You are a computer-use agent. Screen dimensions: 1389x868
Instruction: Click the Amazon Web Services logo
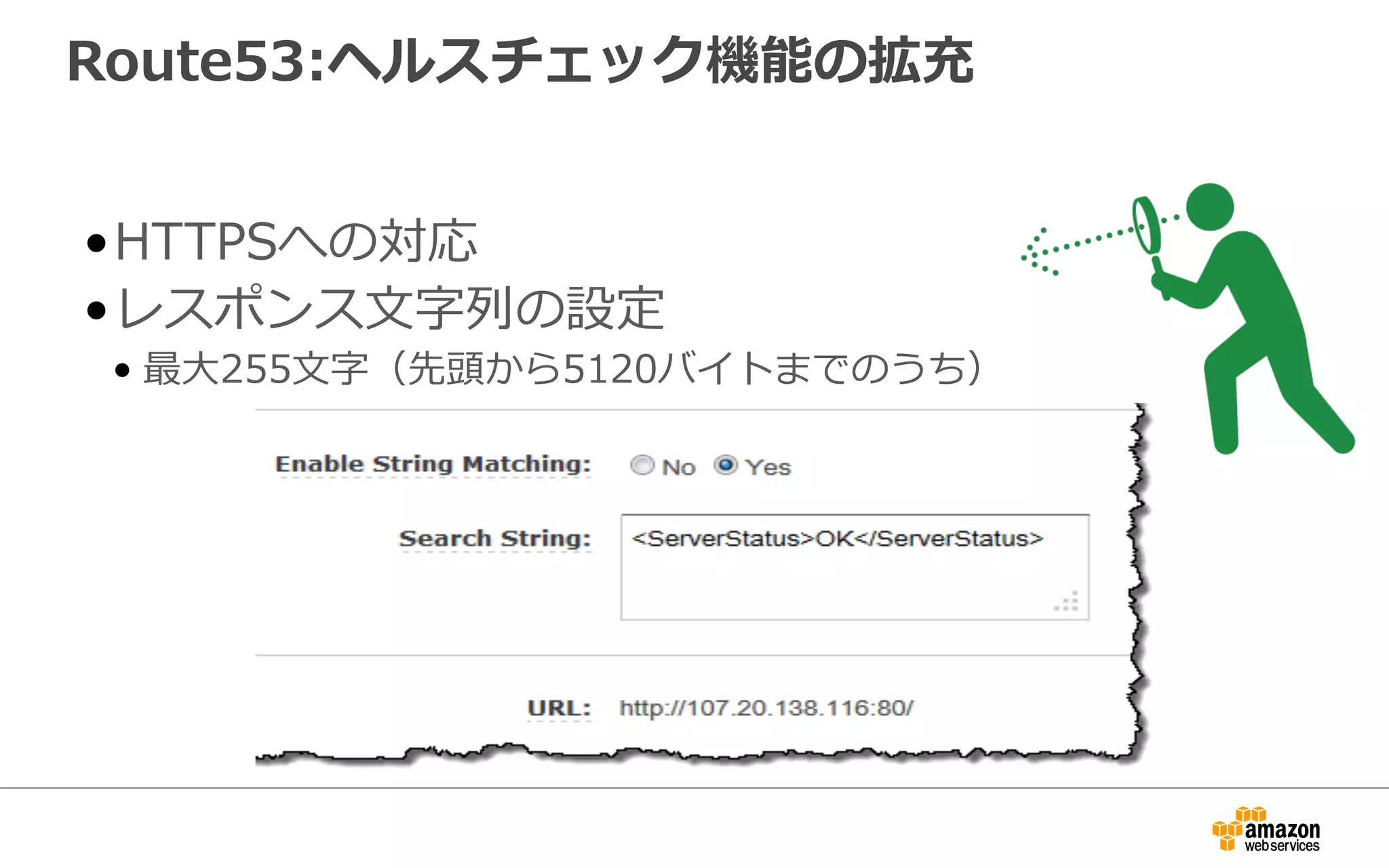pos(1266,829)
